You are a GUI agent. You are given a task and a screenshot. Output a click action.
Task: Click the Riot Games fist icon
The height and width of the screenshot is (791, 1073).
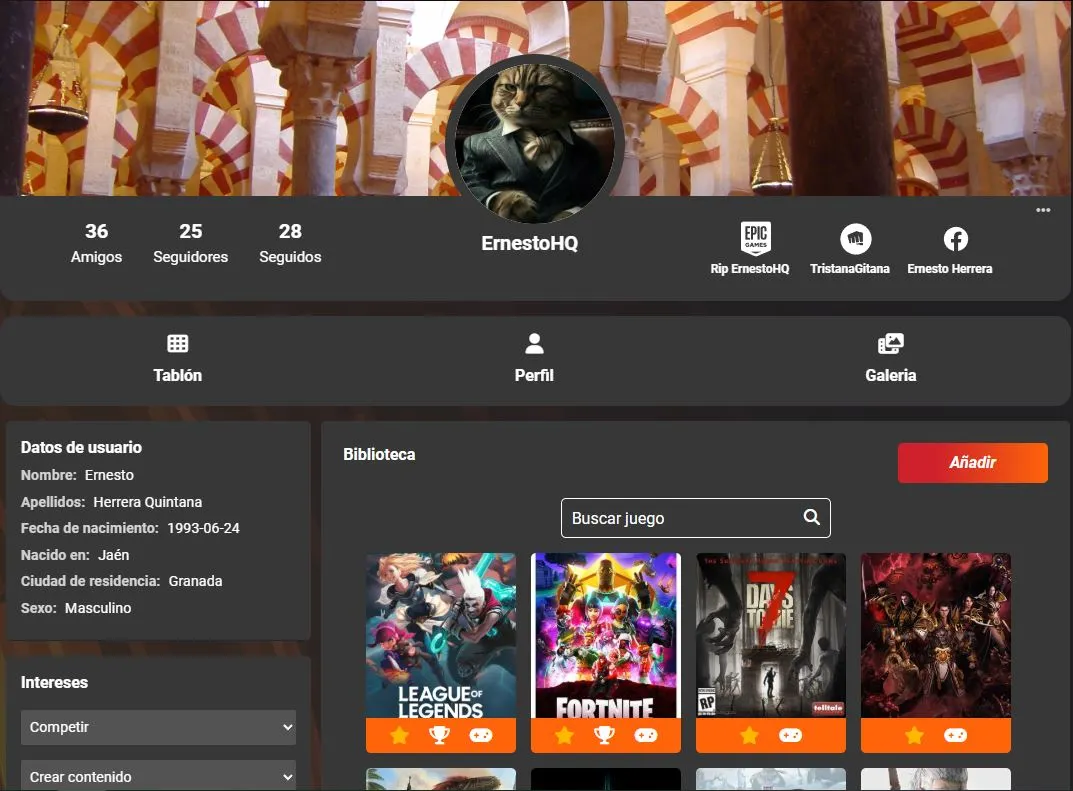pos(855,239)
